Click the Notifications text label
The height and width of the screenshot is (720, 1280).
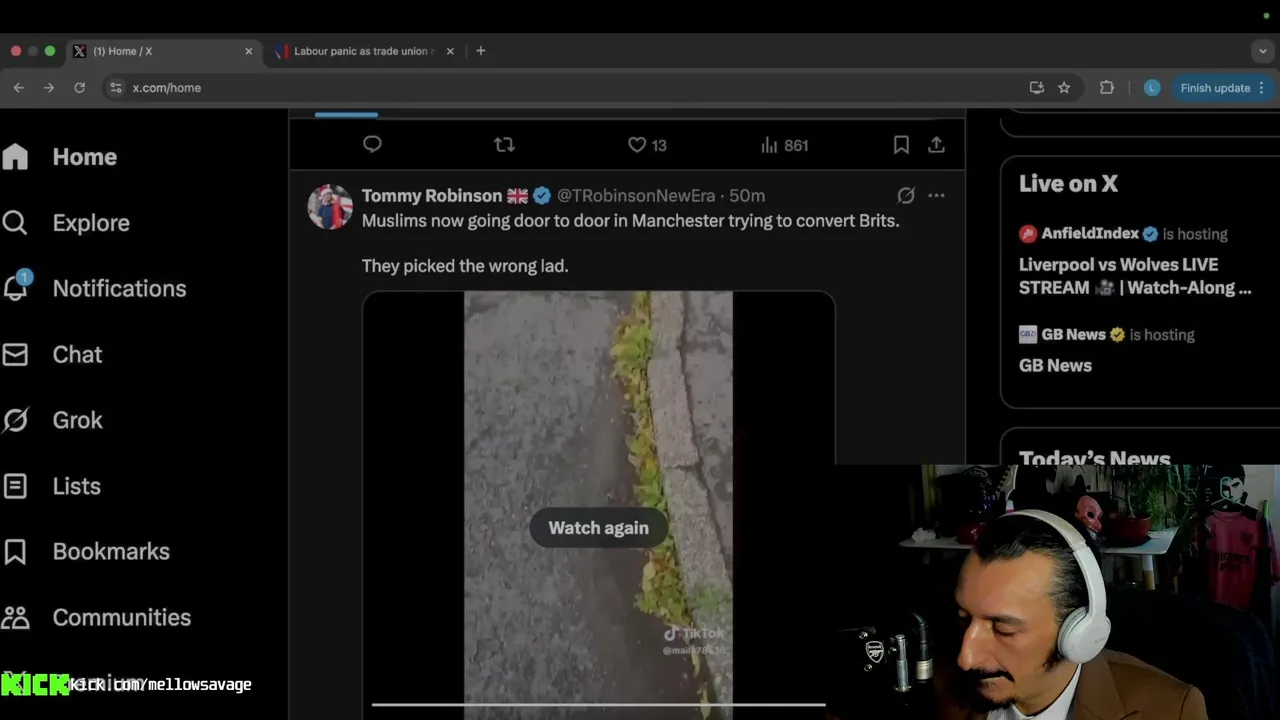(x=119, y=288)
